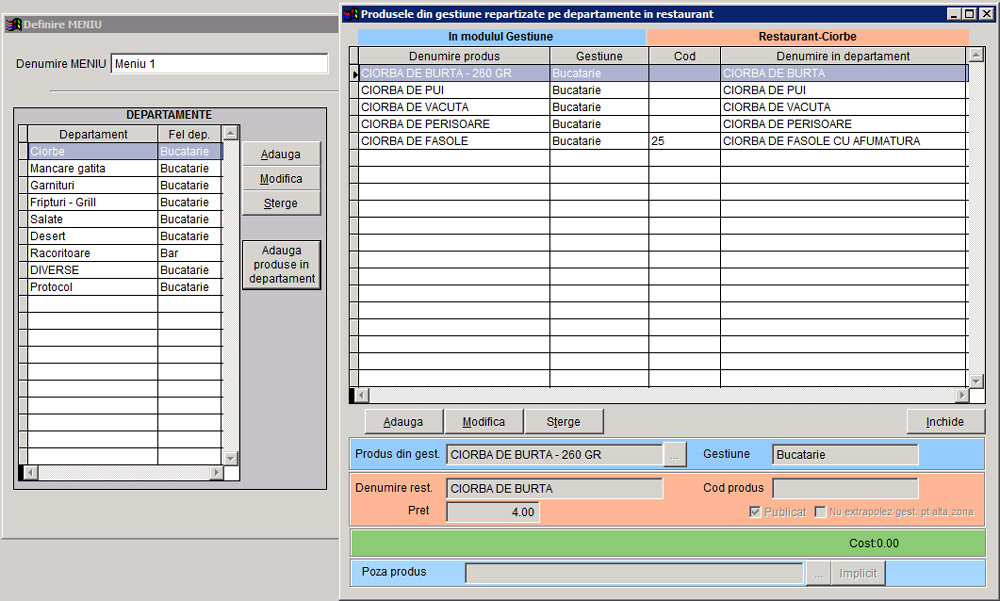The image size is (1000, 601).
Task: Click the Cod produs input field
Action: point(845,489)
